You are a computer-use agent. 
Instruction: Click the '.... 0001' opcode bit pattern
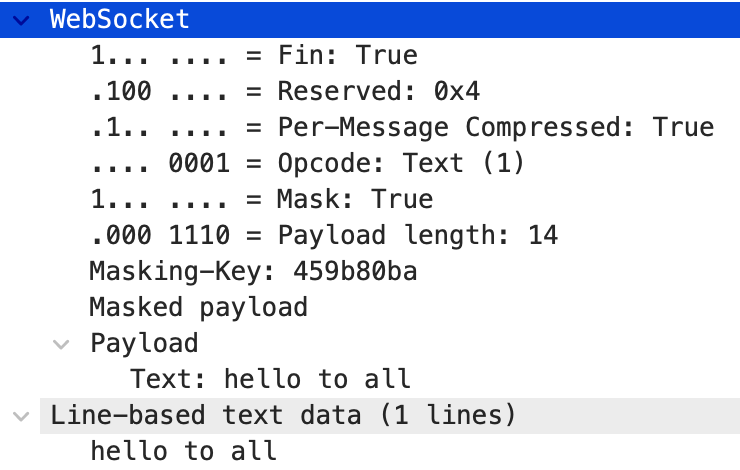(158, 163)
